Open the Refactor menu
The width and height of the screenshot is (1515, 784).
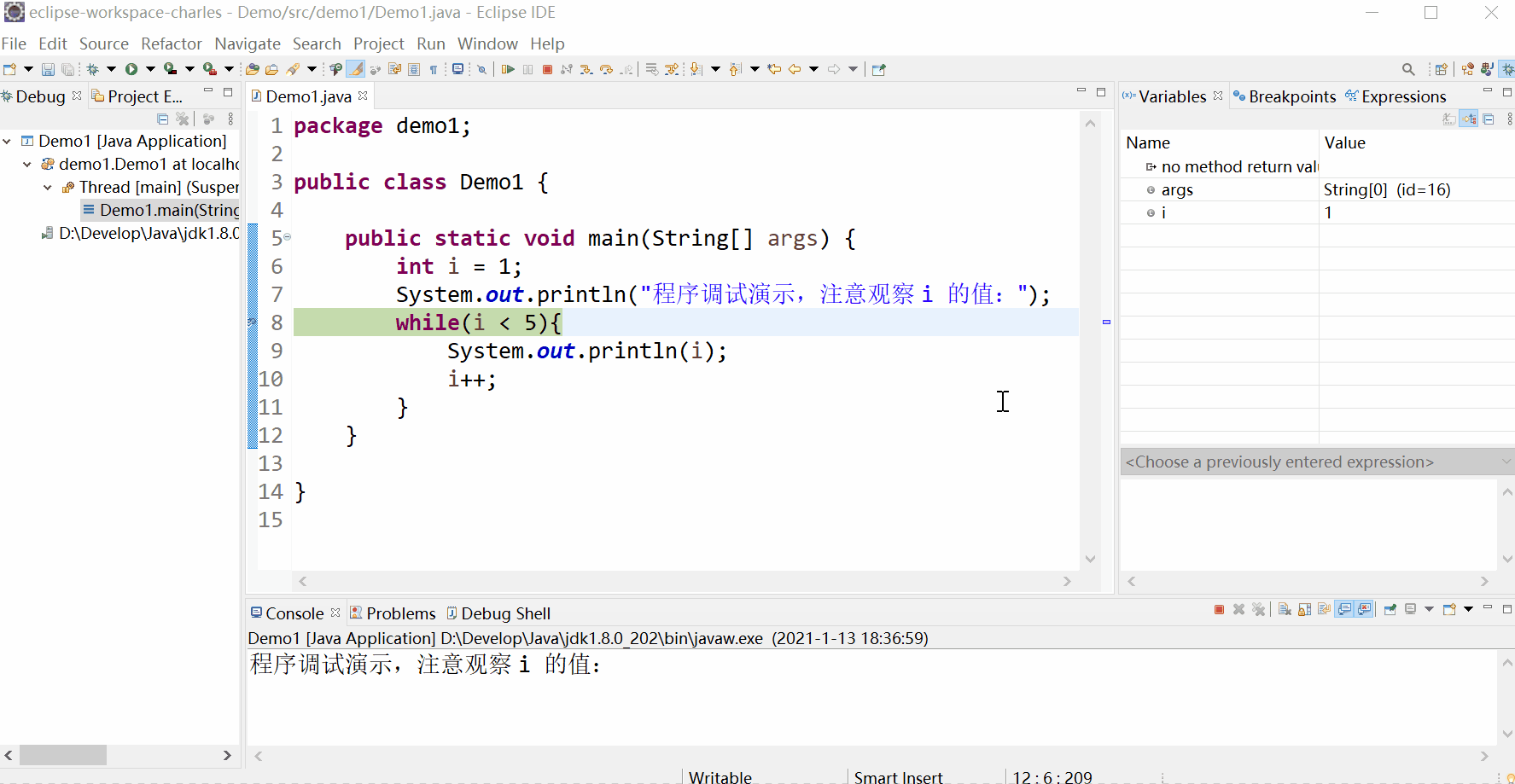click(171, 44)
